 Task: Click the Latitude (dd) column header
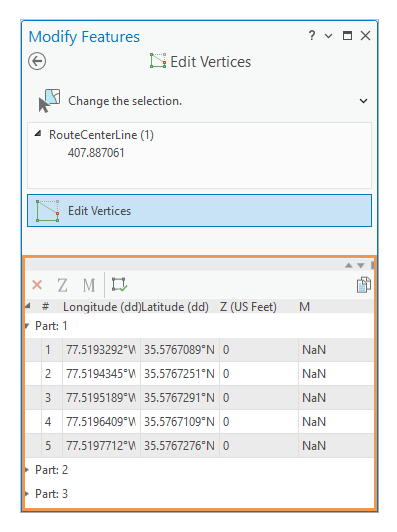pos(175,307)
